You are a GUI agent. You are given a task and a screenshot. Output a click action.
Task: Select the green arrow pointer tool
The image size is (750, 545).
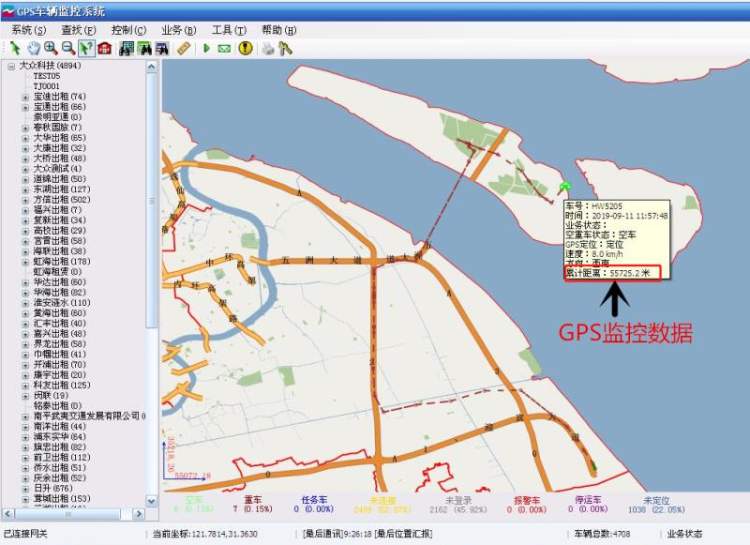15,48
